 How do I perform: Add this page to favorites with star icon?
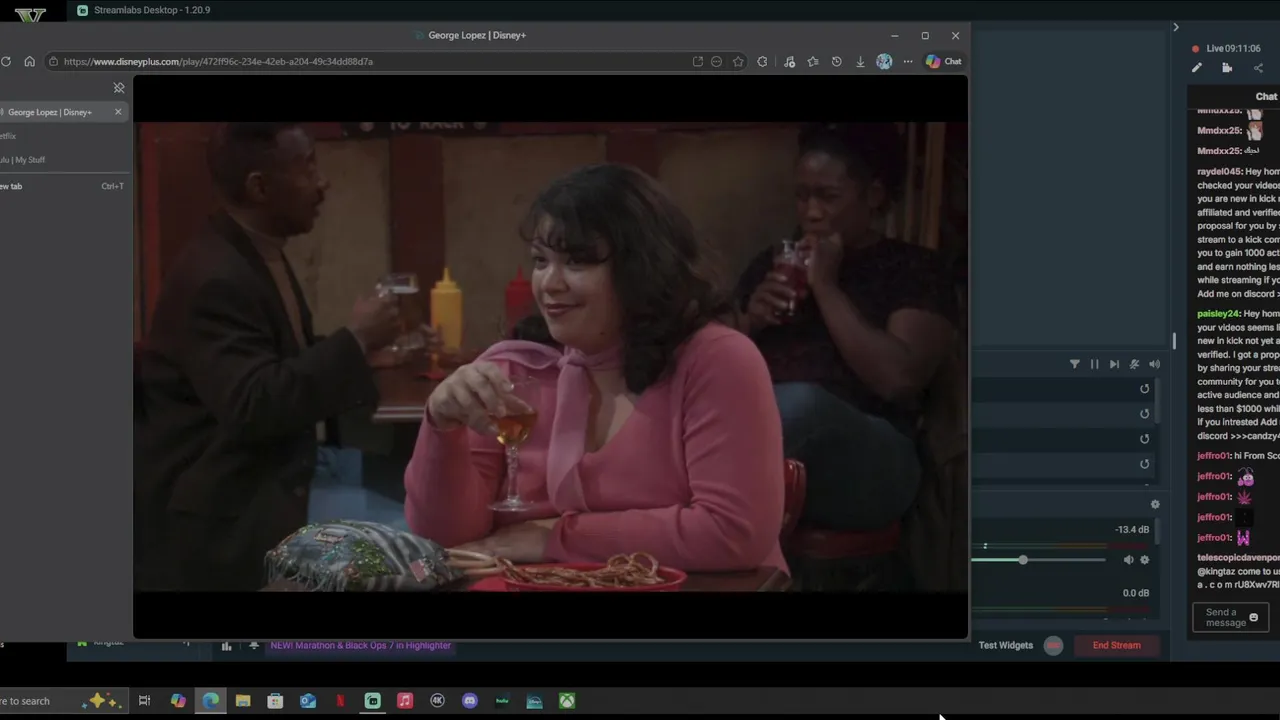tap(738, 61)
